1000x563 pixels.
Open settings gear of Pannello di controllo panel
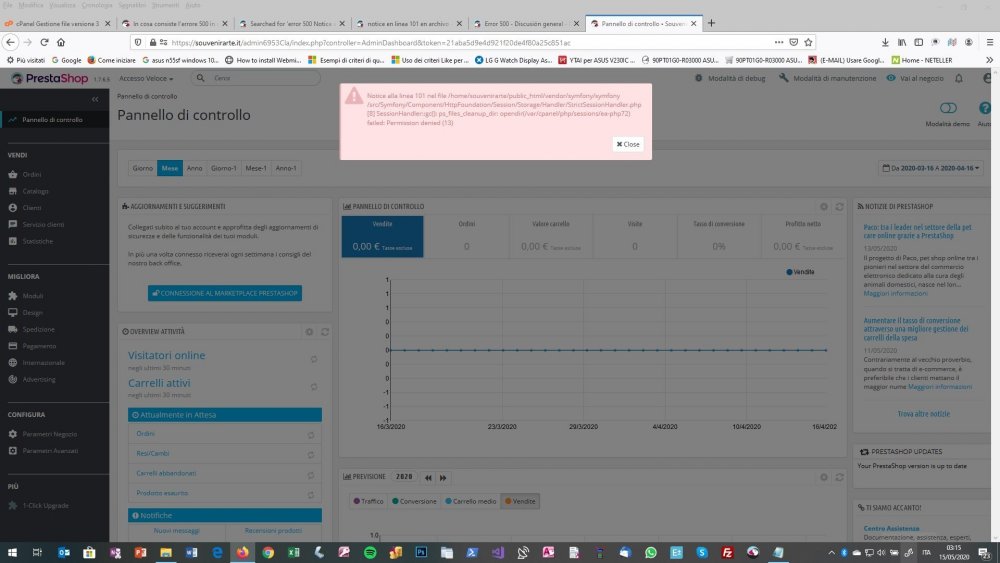[x=824, y=207]
